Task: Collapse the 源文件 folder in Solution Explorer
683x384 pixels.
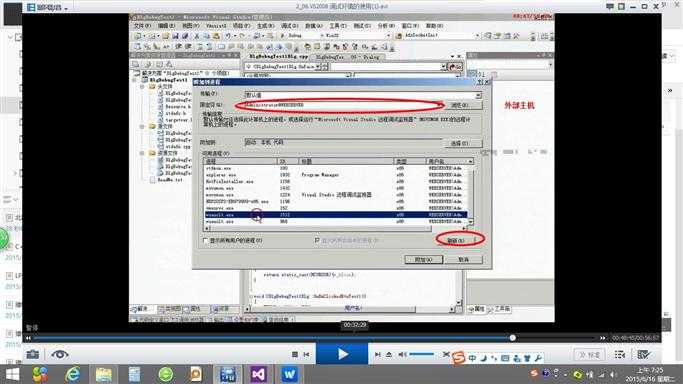Action: [142, 126]
